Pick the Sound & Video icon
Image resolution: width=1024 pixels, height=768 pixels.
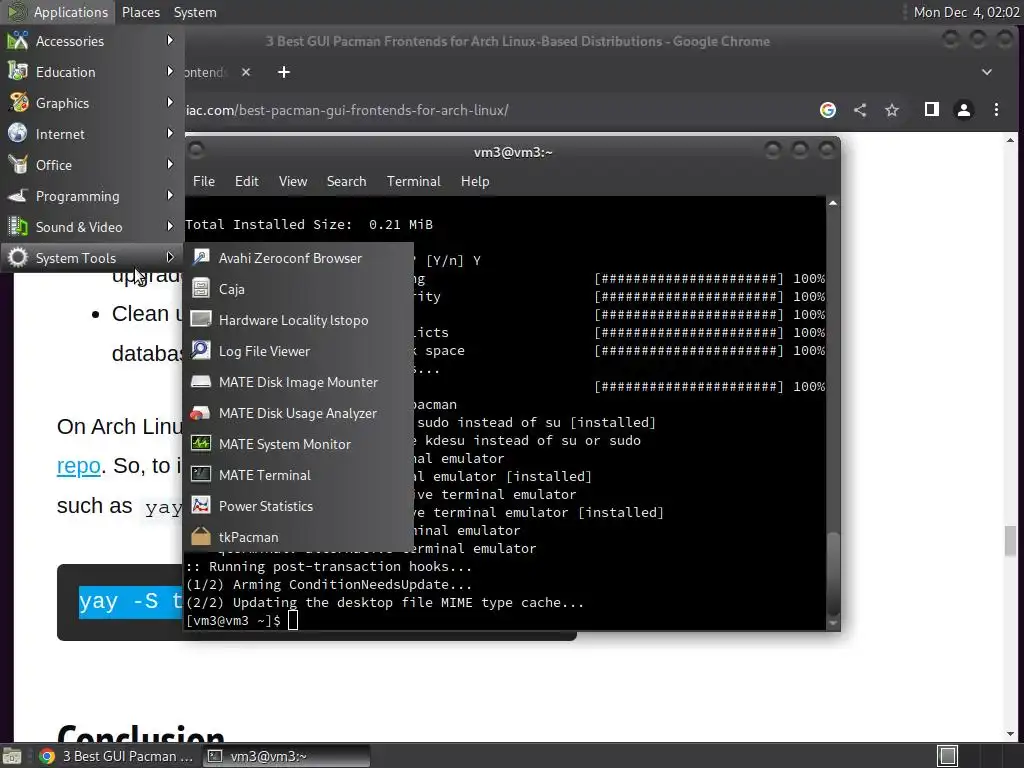tap(18, 227)
